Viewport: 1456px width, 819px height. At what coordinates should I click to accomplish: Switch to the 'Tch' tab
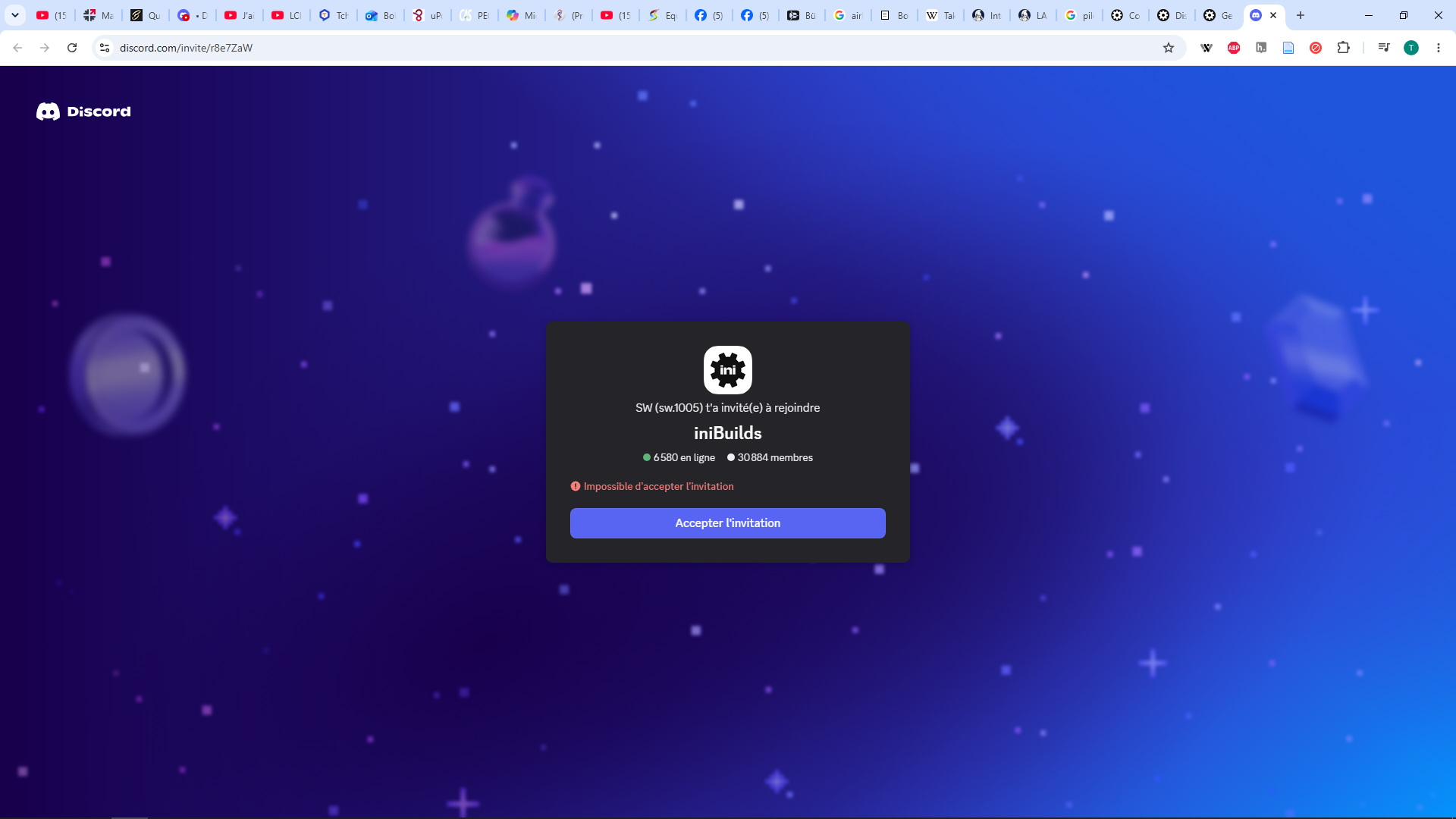[x=334, y=15]
